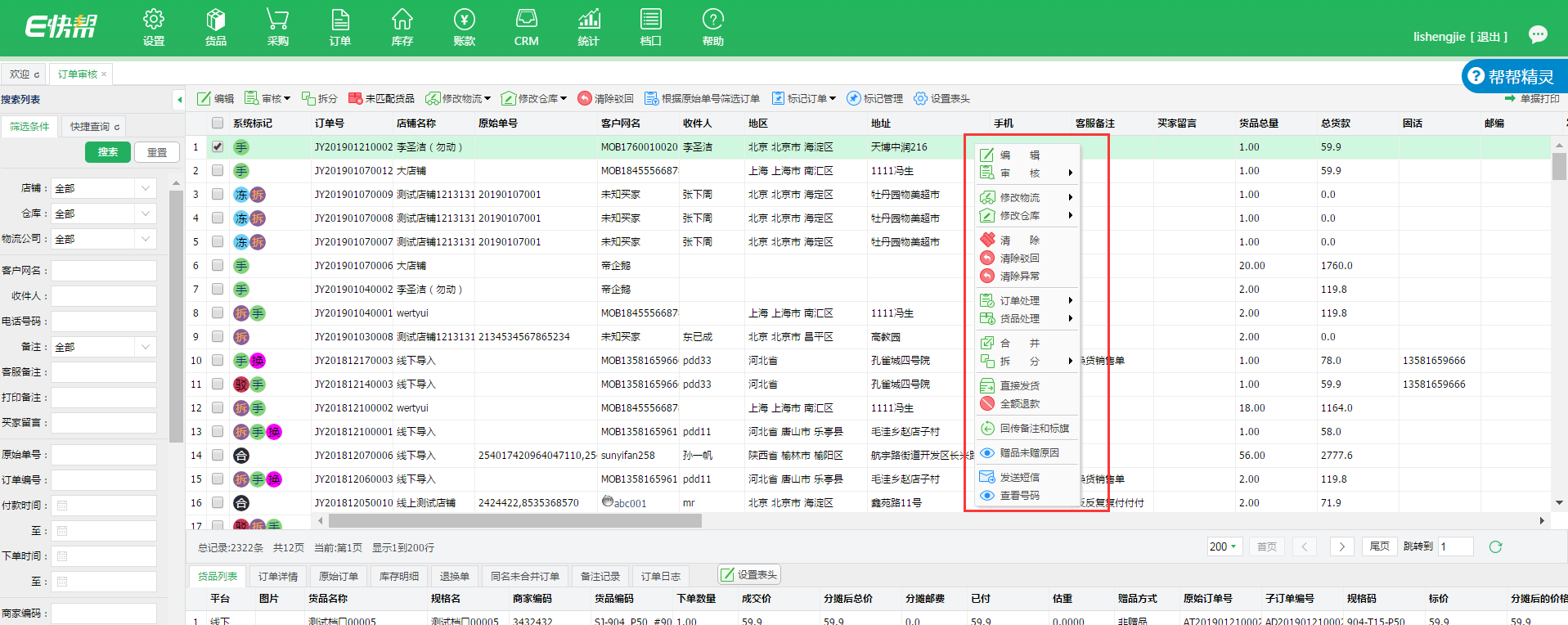Click the 重置 reset button
1568x625 pixels.
(x=157, y=152)
